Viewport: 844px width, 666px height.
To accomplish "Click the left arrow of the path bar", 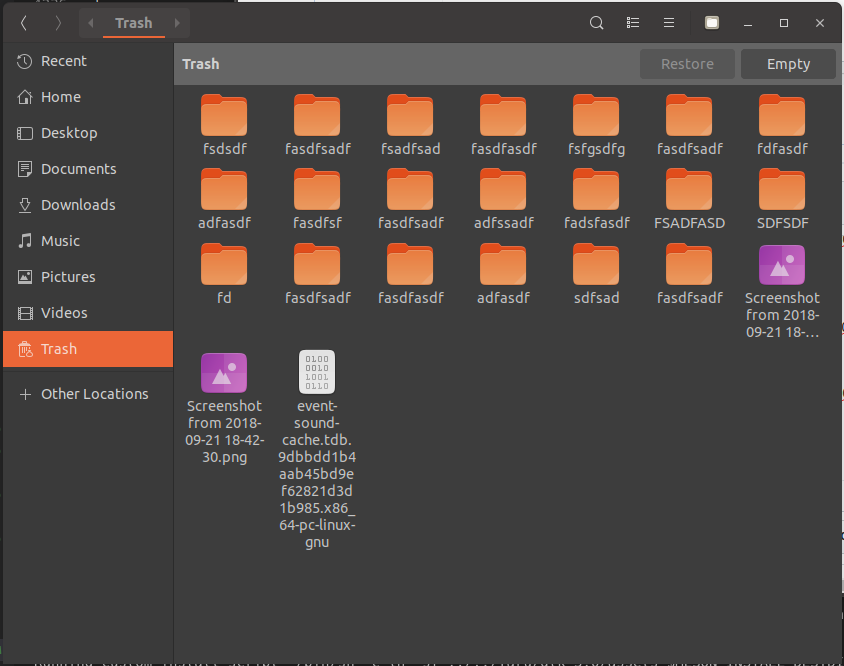I will coord(90,23).
